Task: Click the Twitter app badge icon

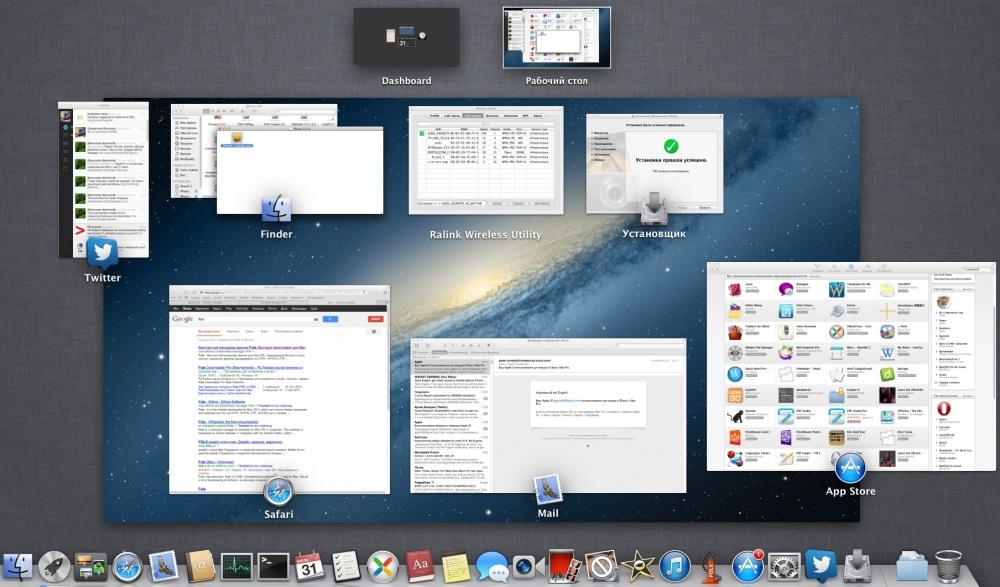Action: [x=102, y=253]
